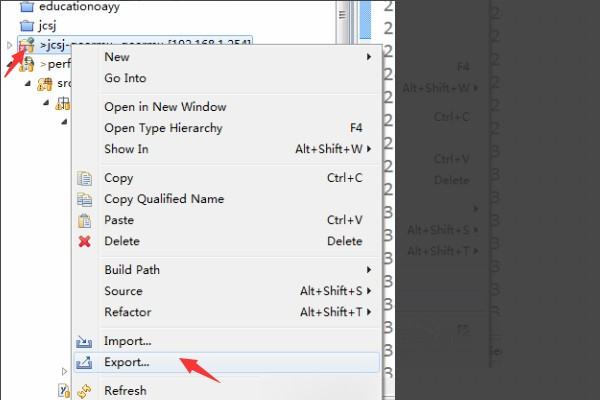Image resolution: width=600 pixels, height=400 pixels.
Task: Click the Copy Qualified Name icon
Action: 85,199
